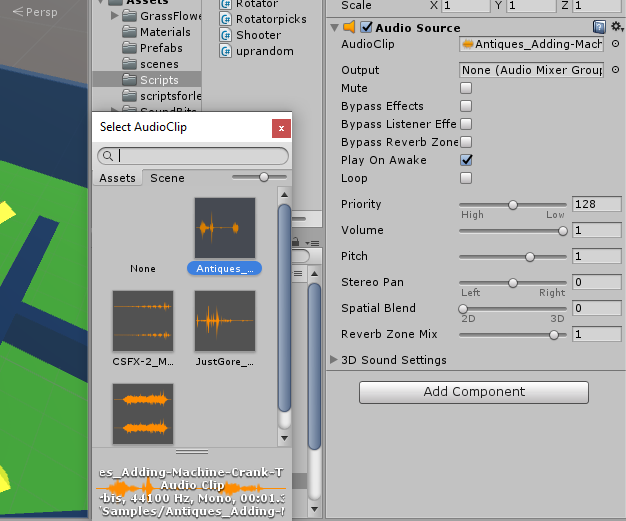This screenshot has height=521, width=626.
Task: Click the Add Component button
Action: coord(474,392)
